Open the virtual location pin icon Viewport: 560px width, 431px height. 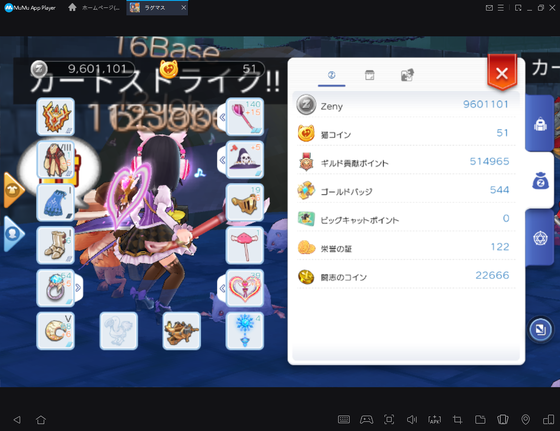click(525, 420)
